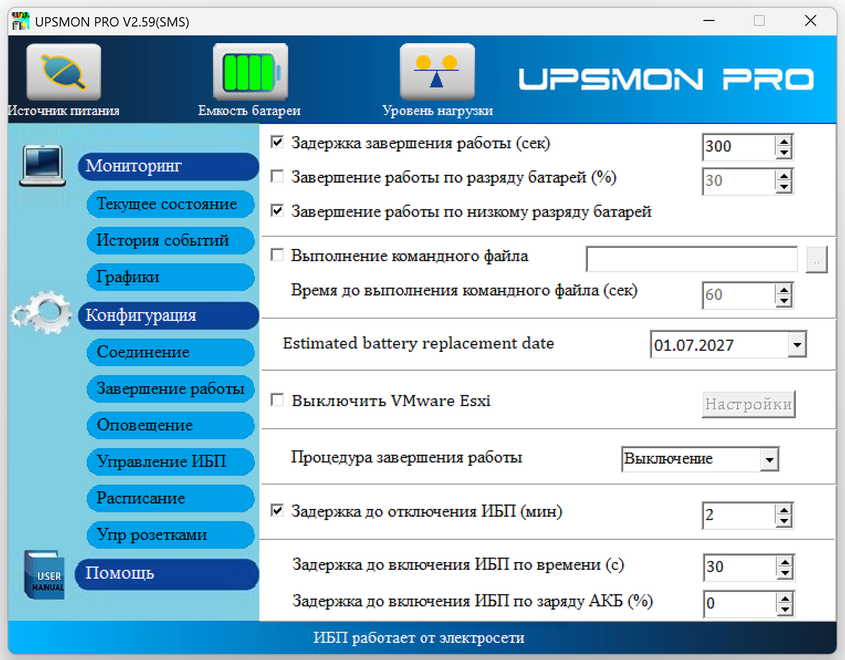Click the power source plug icon

click(64, 72)
